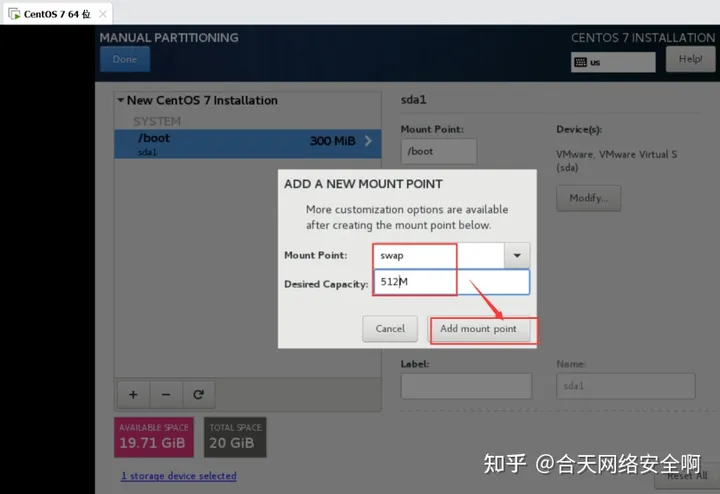Screen dimensions: 720x494
Task: Open the Help! button
Action: point(691,59)
